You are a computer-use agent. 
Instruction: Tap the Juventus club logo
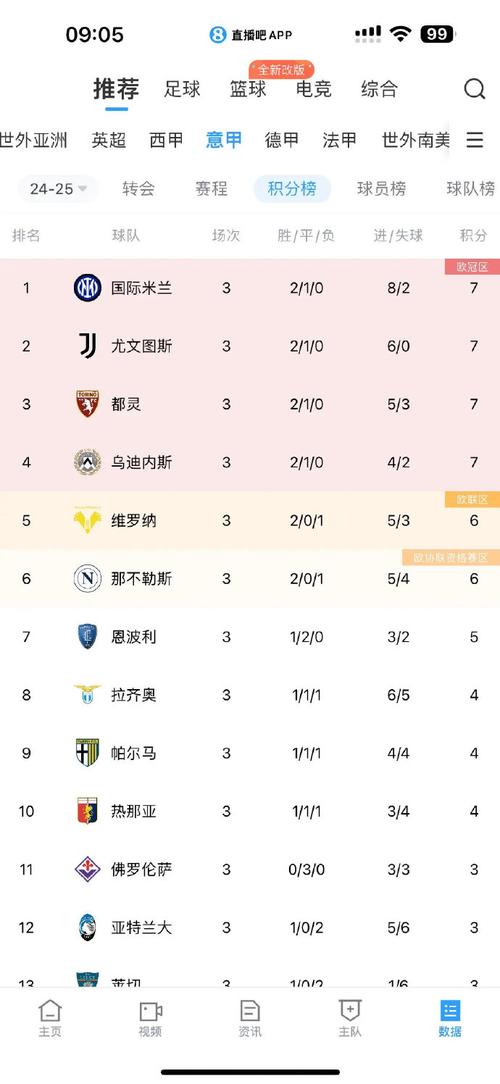click(88, 346)
